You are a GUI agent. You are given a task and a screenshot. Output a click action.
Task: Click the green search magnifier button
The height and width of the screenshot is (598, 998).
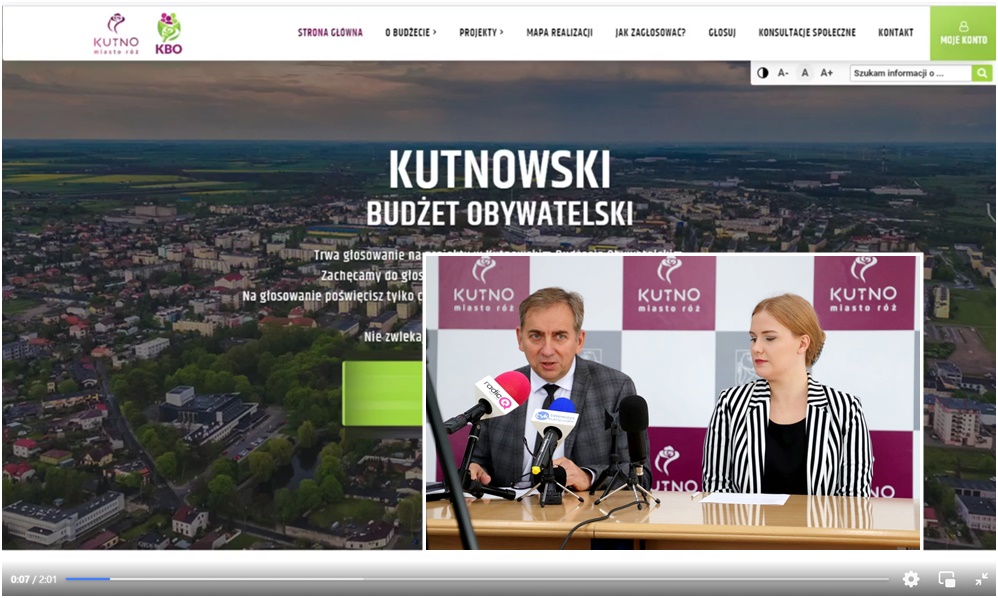982,73
